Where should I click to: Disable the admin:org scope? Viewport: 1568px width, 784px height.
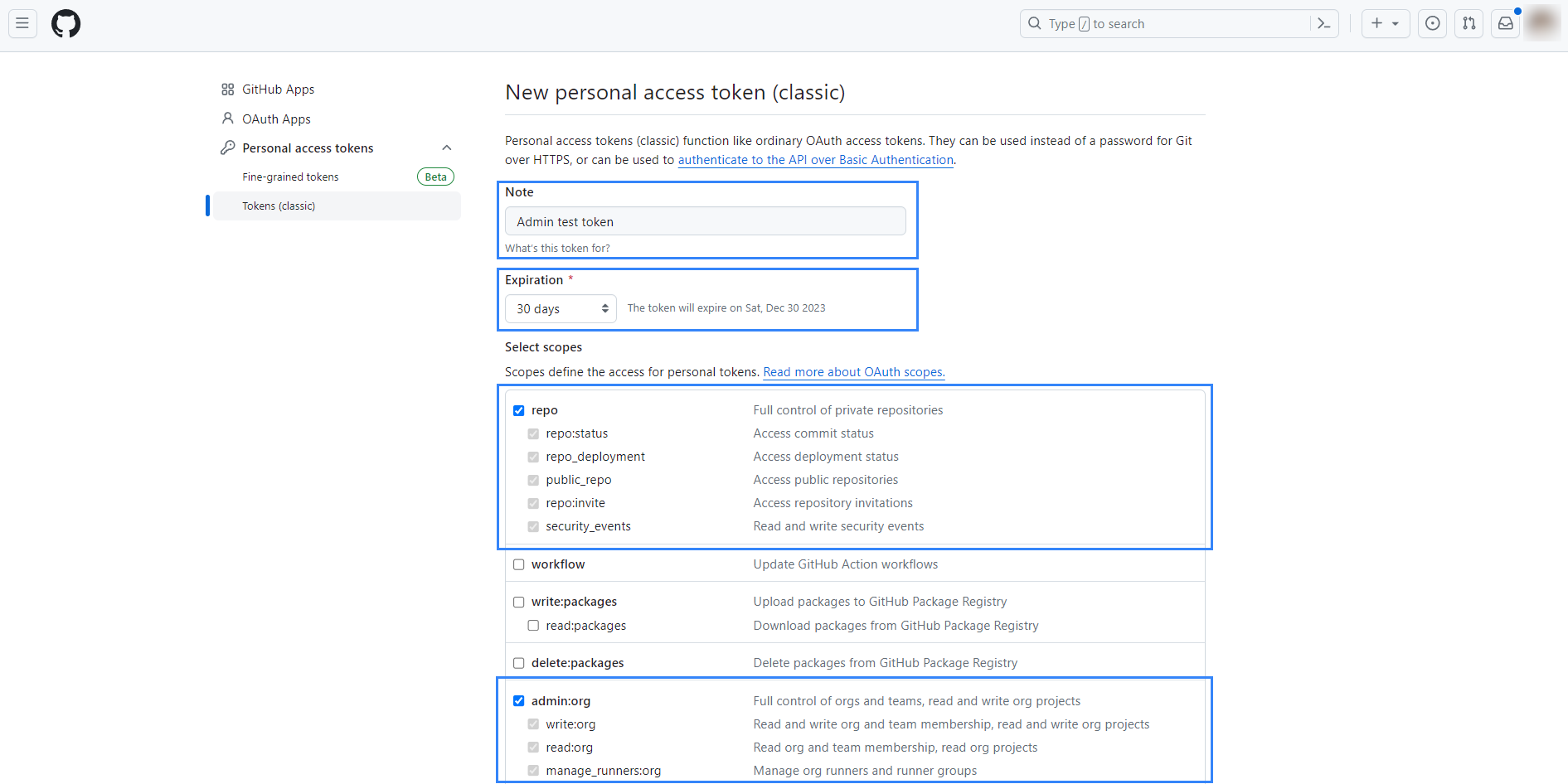(x=519, y=700)
